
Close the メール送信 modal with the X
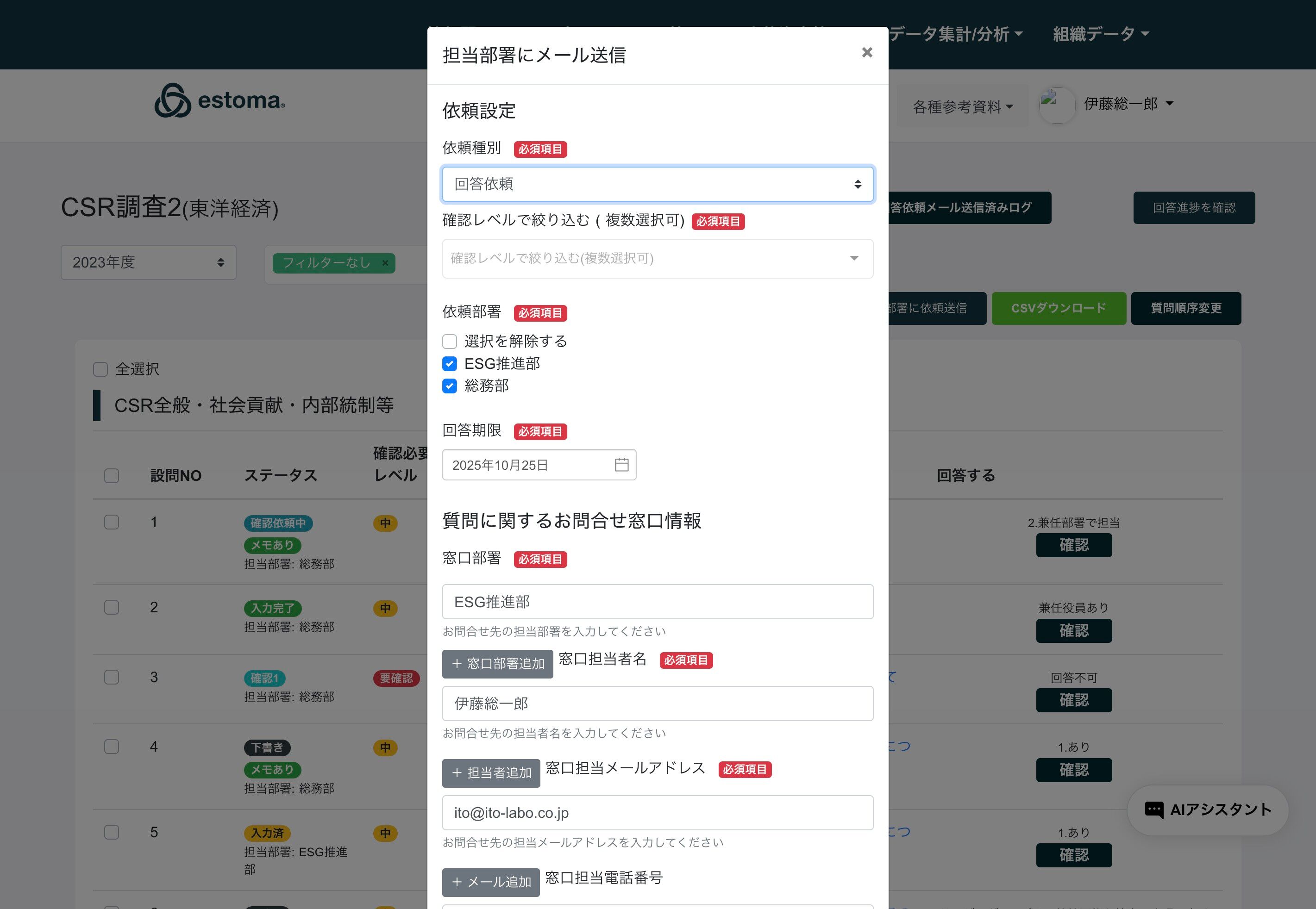click(866, 52)
